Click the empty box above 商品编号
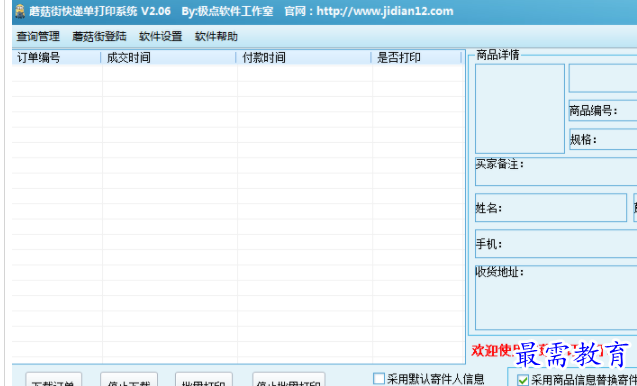The width and height of the screenshot is (637, 386). [603, 78]
